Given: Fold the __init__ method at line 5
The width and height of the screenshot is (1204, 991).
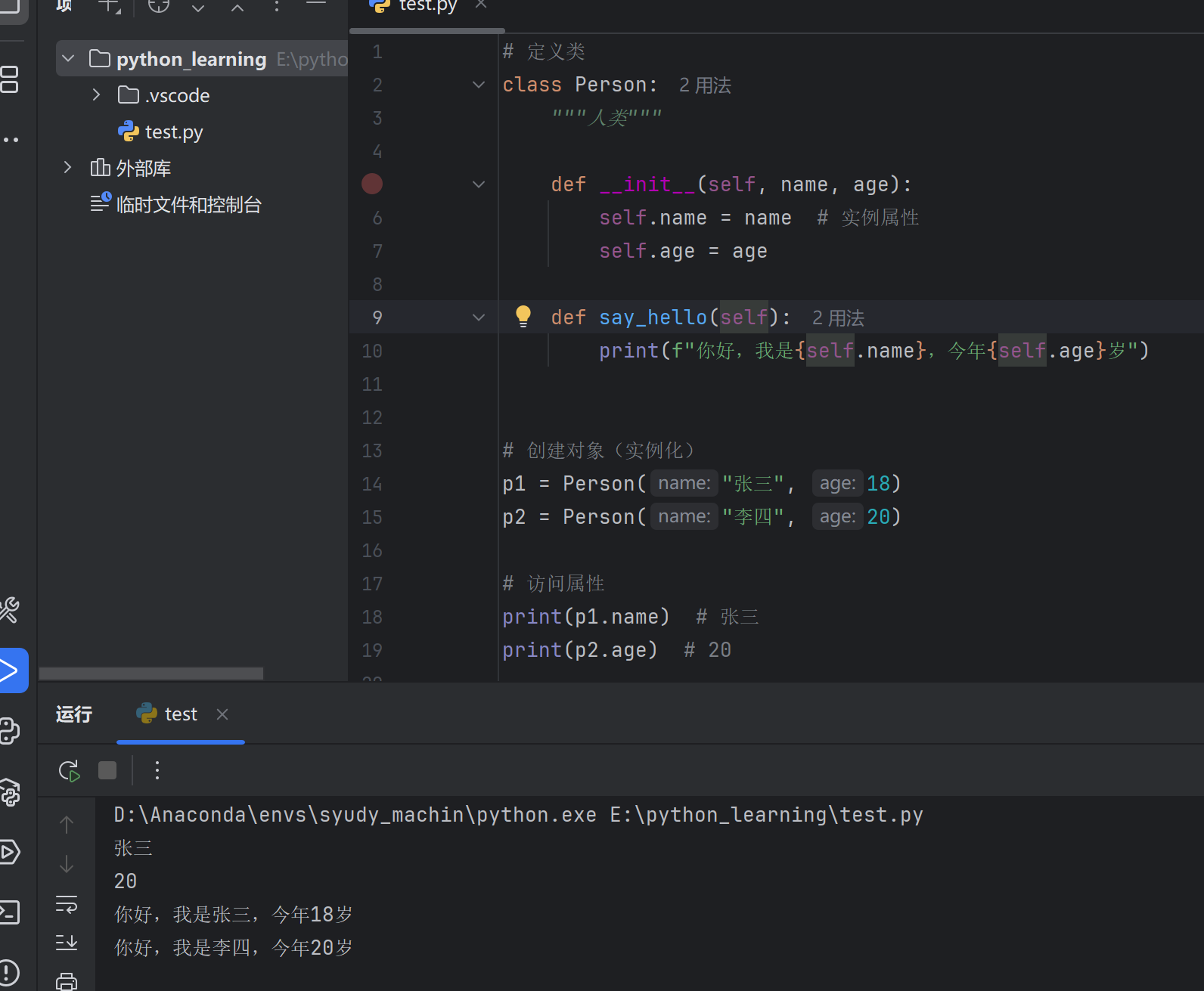Looking at the screenshot, I should point(479,184).
